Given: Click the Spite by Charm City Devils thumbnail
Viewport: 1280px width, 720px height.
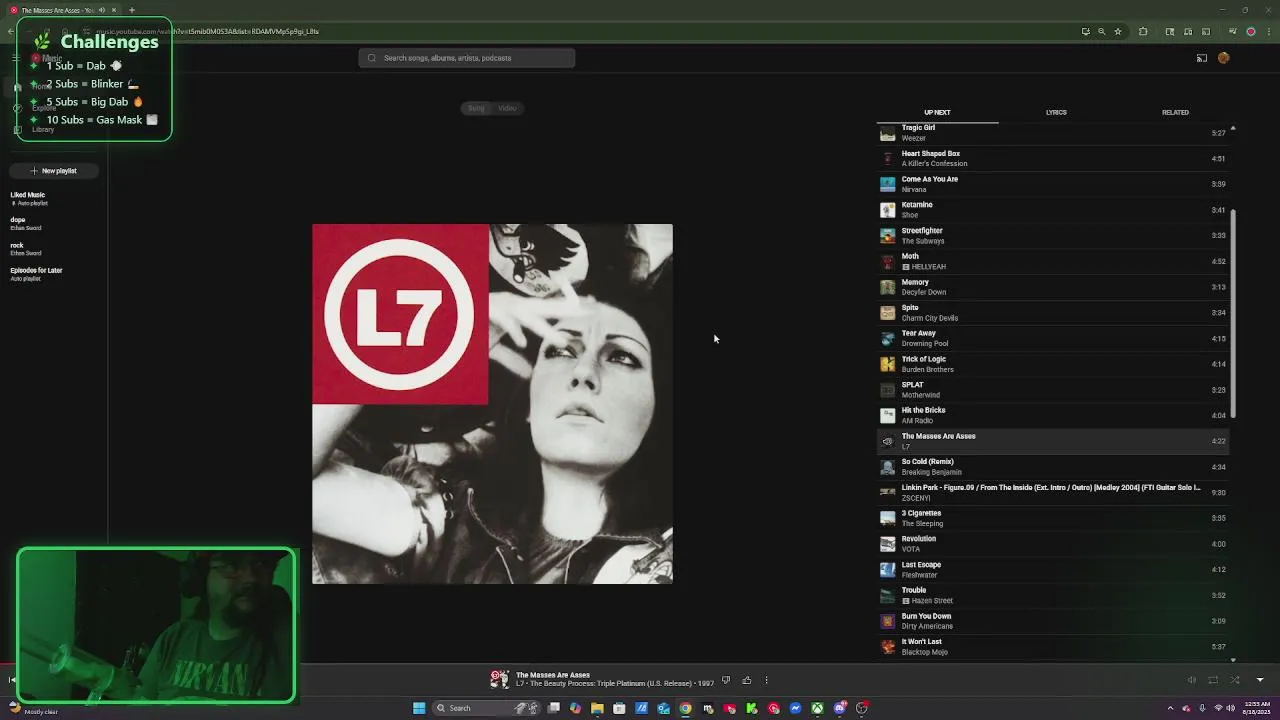Looking at the screenshot, I should tap(887, 313).
